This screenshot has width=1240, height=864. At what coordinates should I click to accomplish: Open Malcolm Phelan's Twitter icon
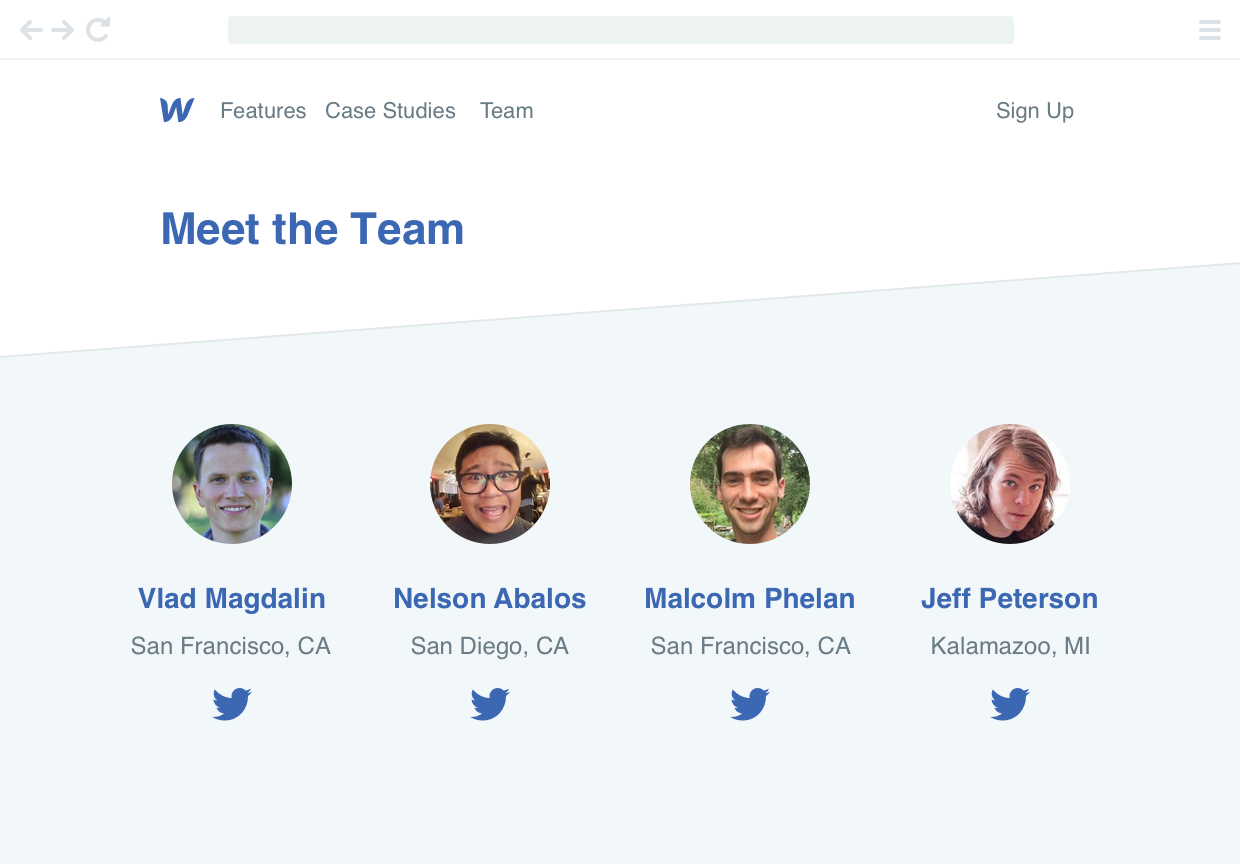(x=750, y=704)
